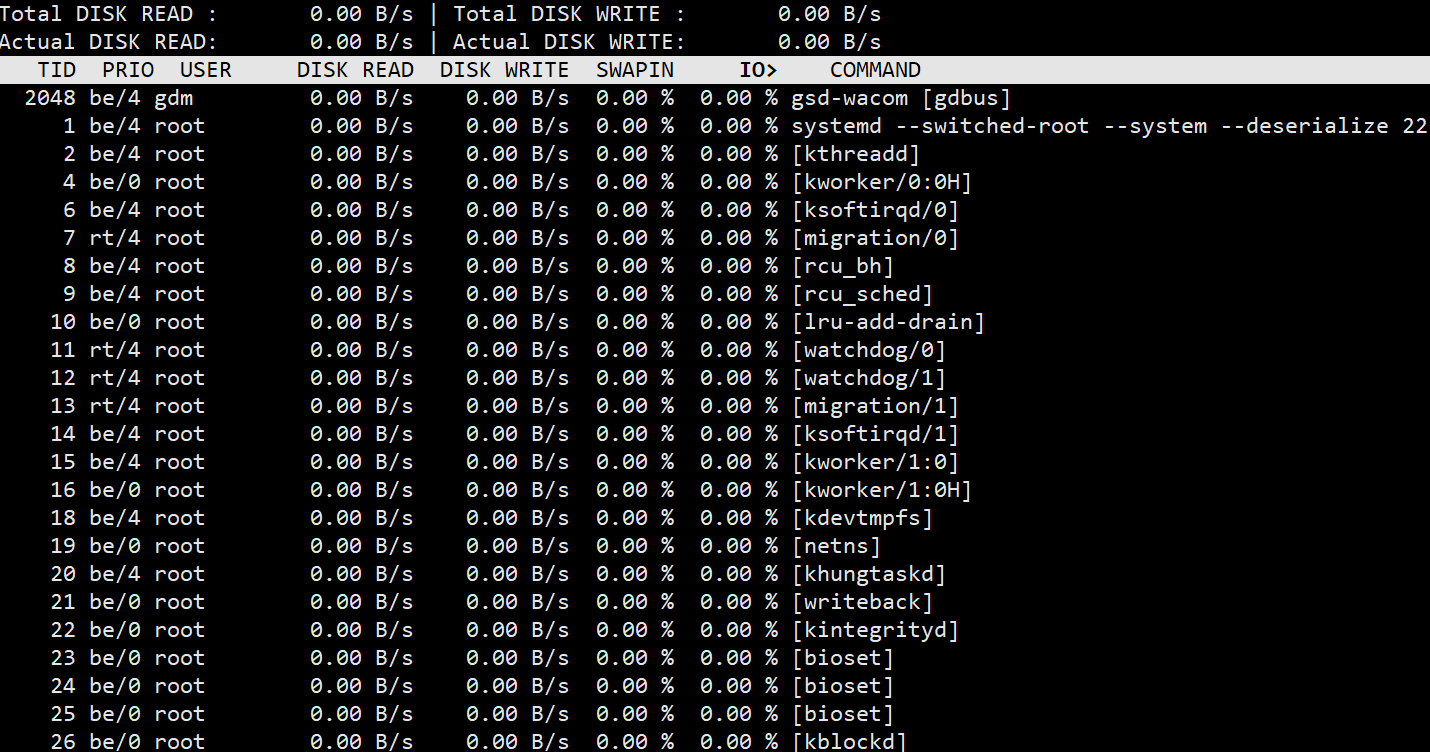Click the 0.00 B/s Total DISK READ value

(361, 14)
